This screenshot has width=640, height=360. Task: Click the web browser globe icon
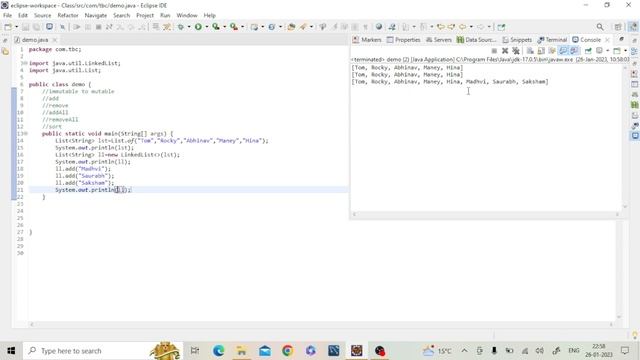click(379, 27)
